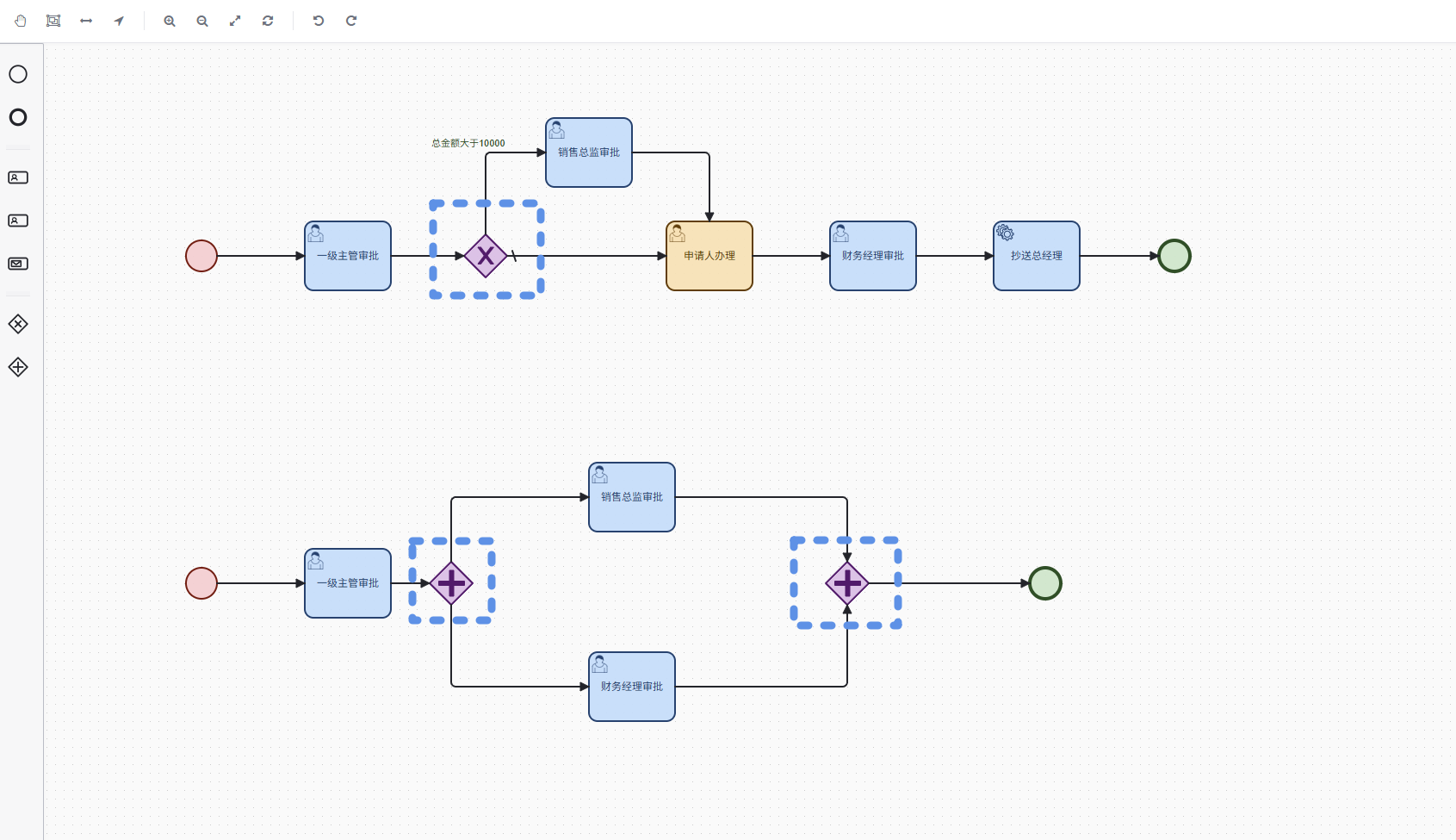This screenshot has width=1456, height=840.
Task: Pick the start event circle in palette
Action: (x=18, y=74)
